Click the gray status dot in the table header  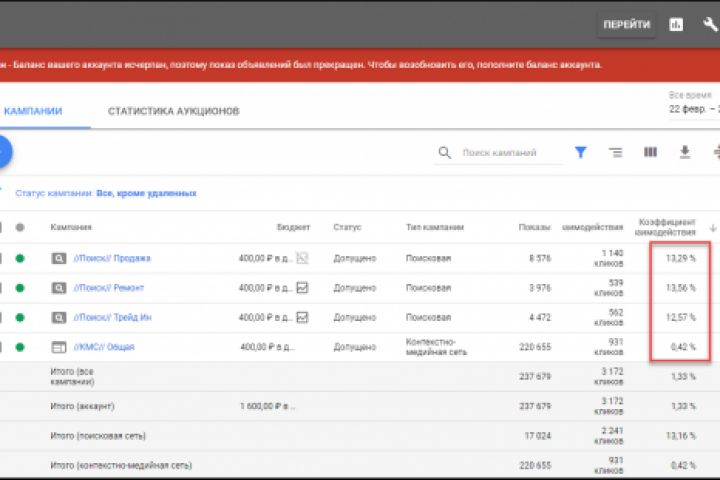tap(19, 228)
